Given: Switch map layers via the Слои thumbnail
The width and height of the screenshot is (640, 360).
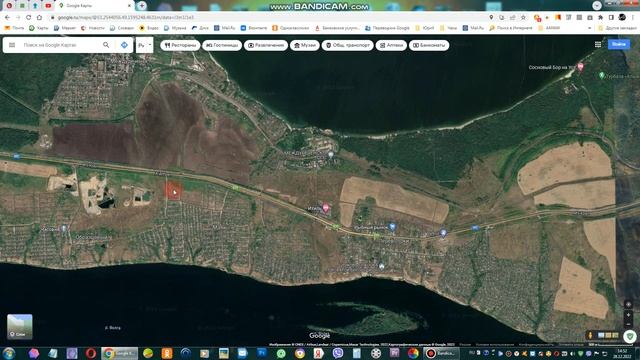Looking at the screenshot, I should click(20, 326).
